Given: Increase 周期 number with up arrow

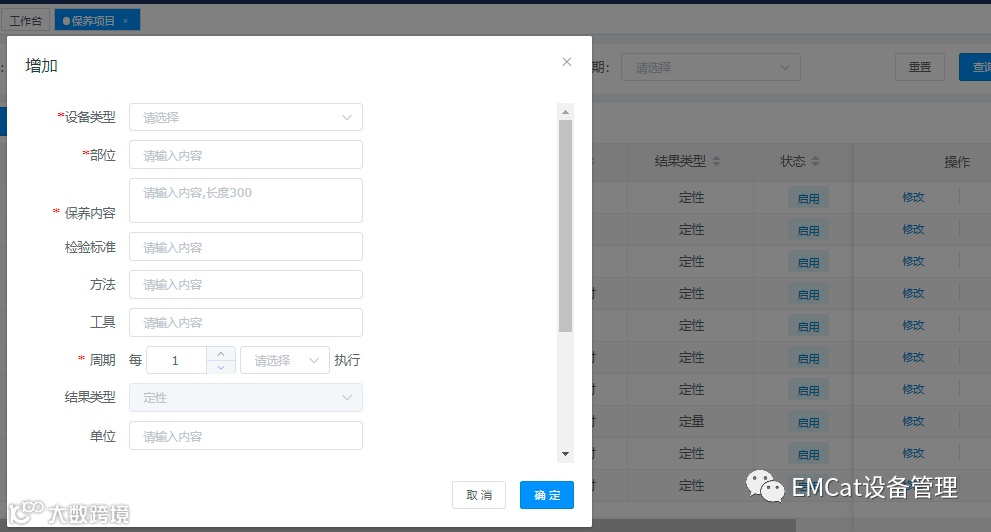Looking at the screenshot, I should tap(221, 354).
